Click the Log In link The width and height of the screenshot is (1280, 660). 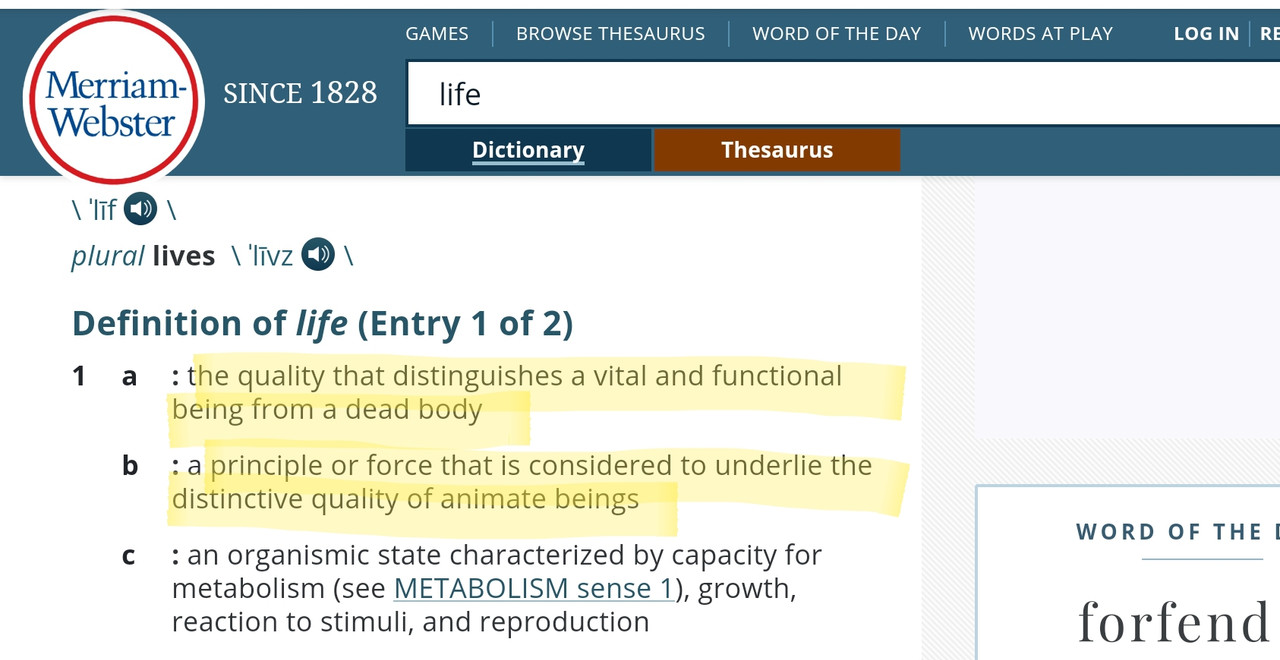click(x=1206, y=33)
